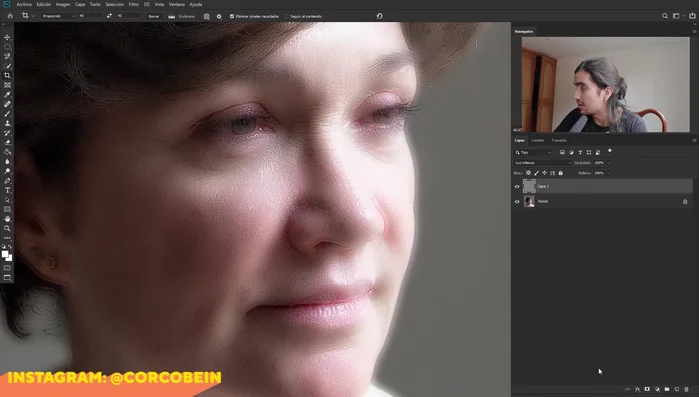This screenshot has width=699, height=397.
Task: Toggle Eliminar píxeles recortados checkbox
Action: [x=232, y=16]
